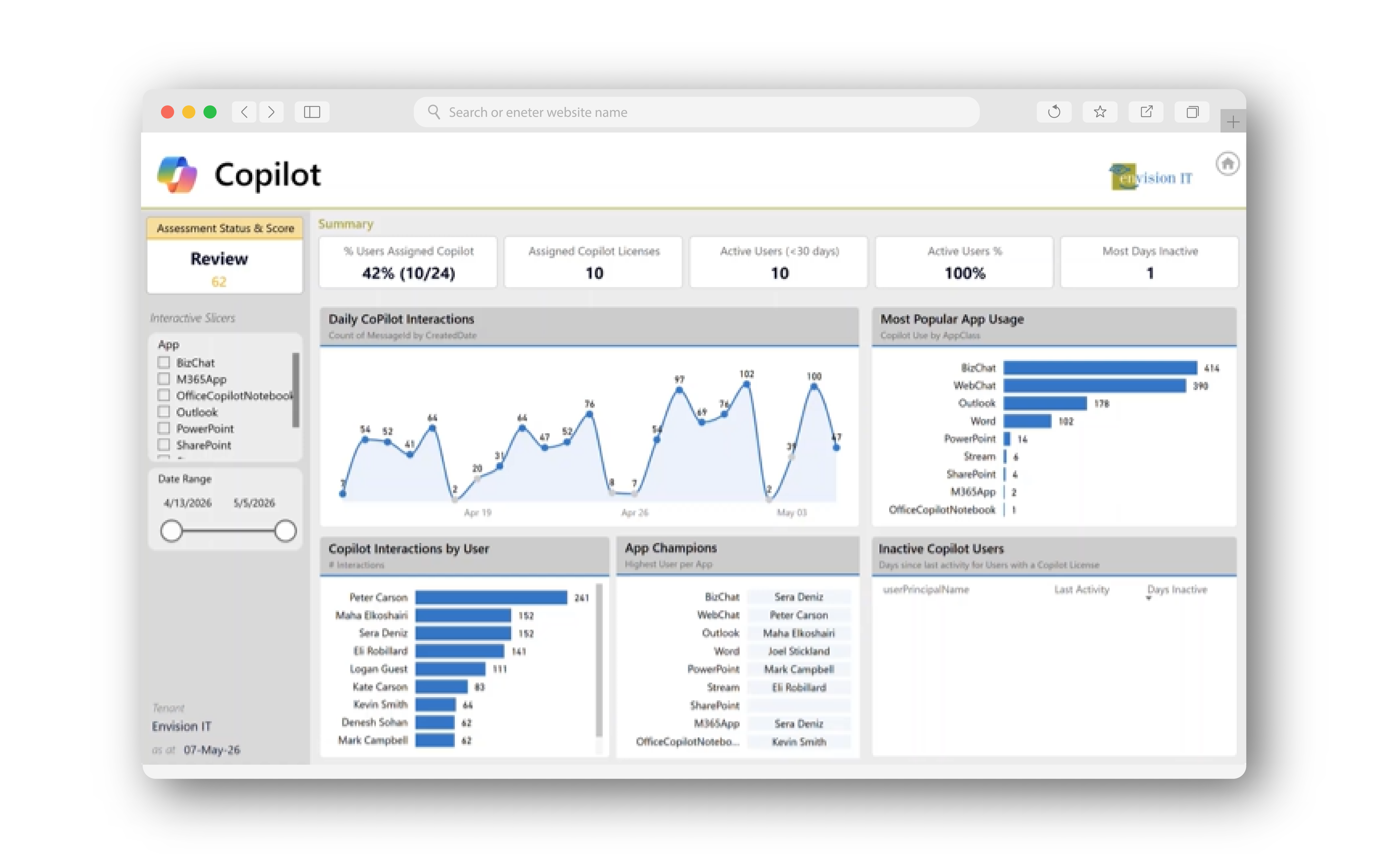1389x868 pixels.
Task: Click the share icon in toolbar
Action: (1146, 112)
